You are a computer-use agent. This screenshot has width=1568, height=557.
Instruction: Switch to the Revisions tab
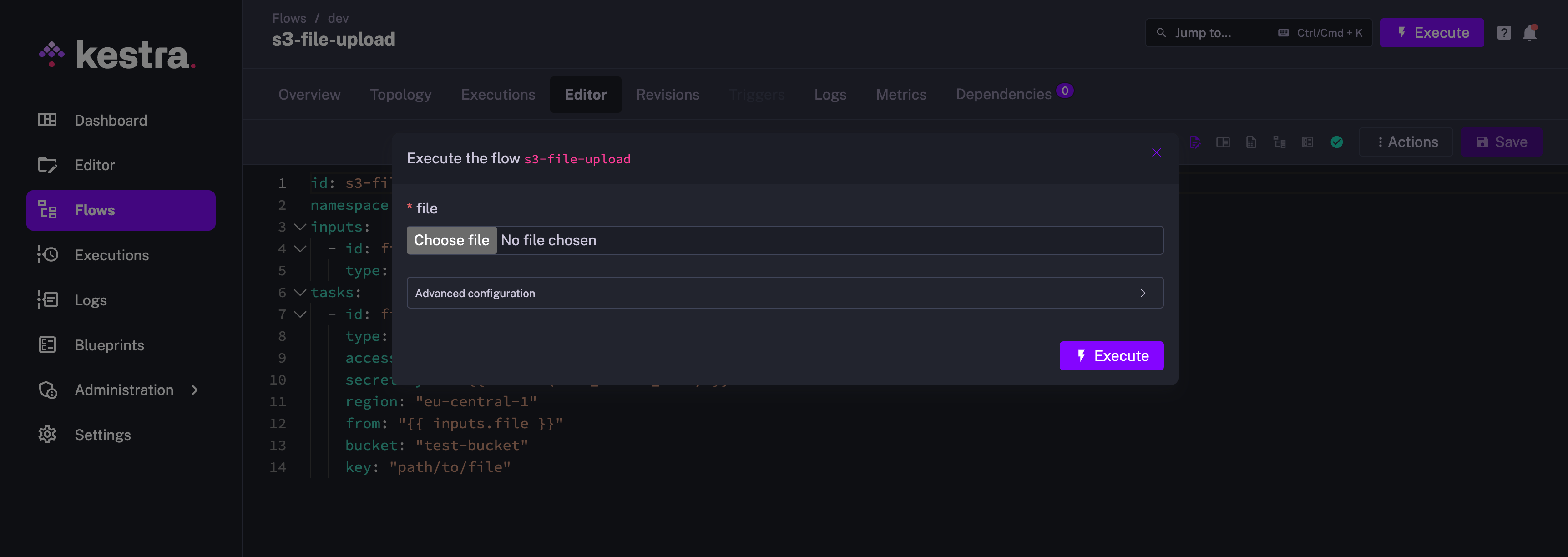click(667, 94)
